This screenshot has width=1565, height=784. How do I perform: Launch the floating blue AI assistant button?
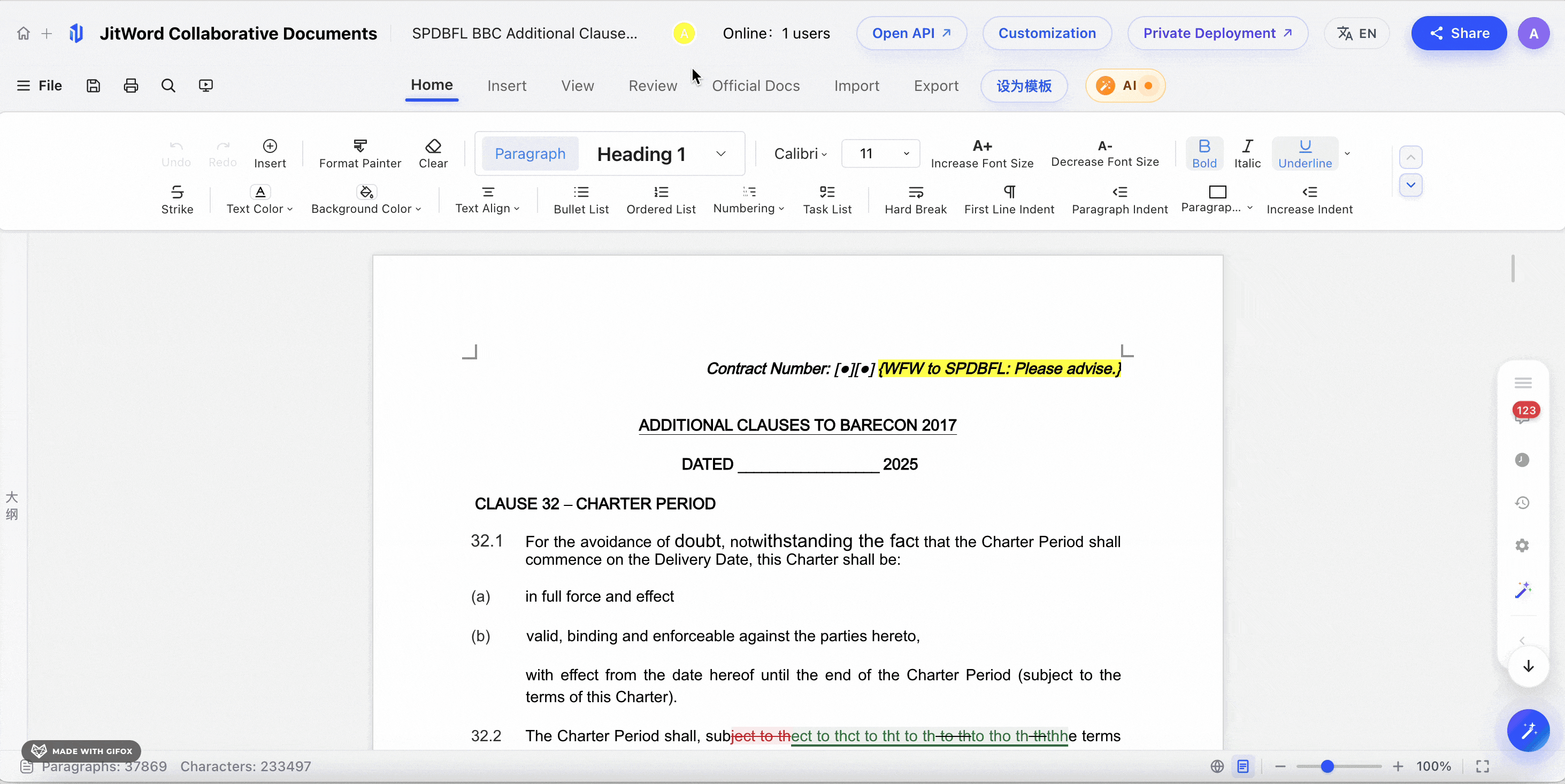click(1528, 730)
